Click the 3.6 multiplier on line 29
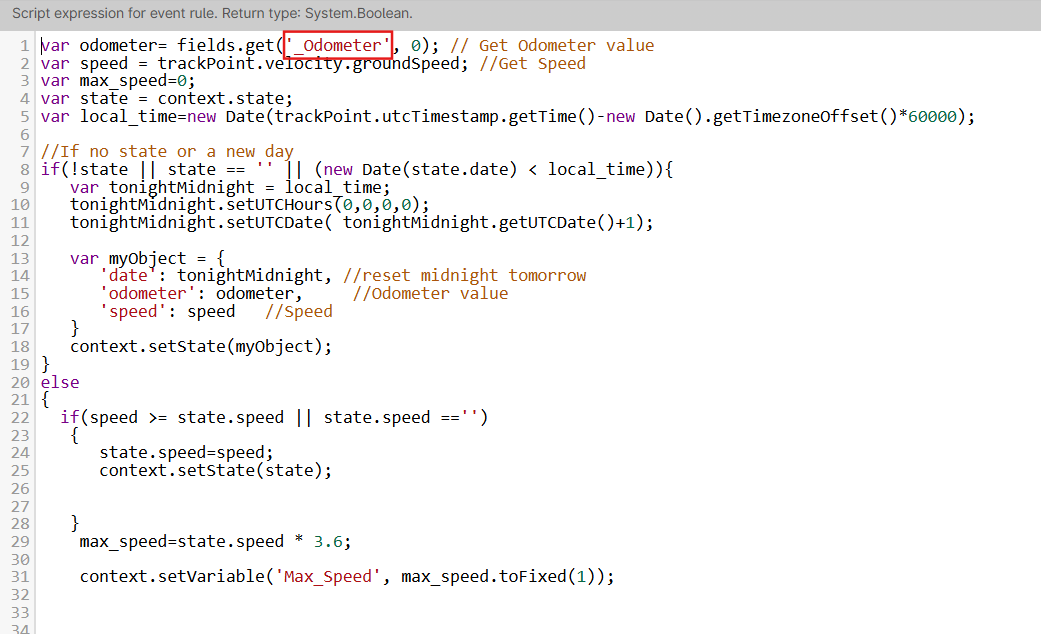 click(x=328, y=541)
